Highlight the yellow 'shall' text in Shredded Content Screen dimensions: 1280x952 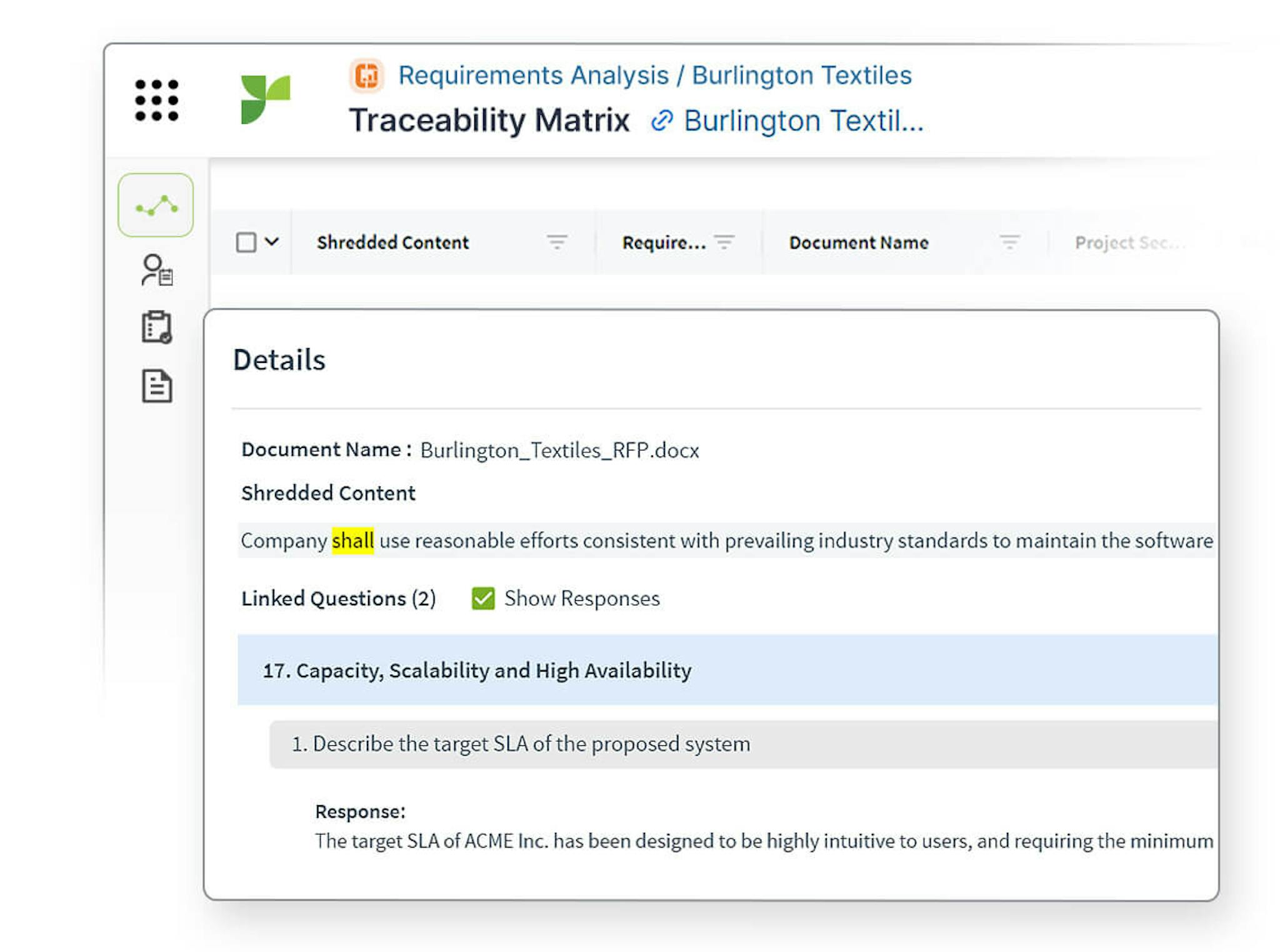(x=352, y=541)
